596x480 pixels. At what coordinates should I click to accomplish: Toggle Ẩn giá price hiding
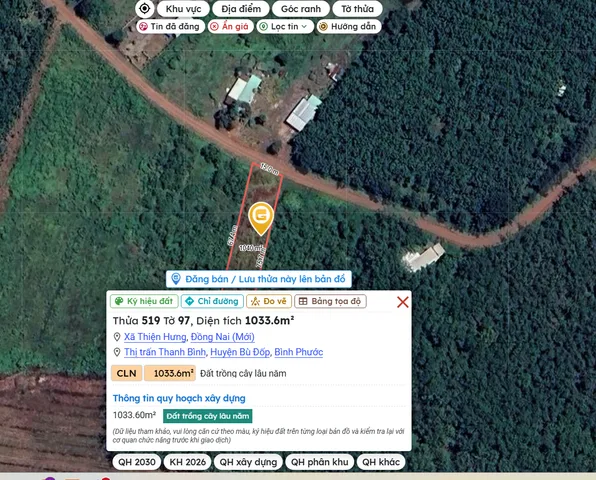click(230, 27)
